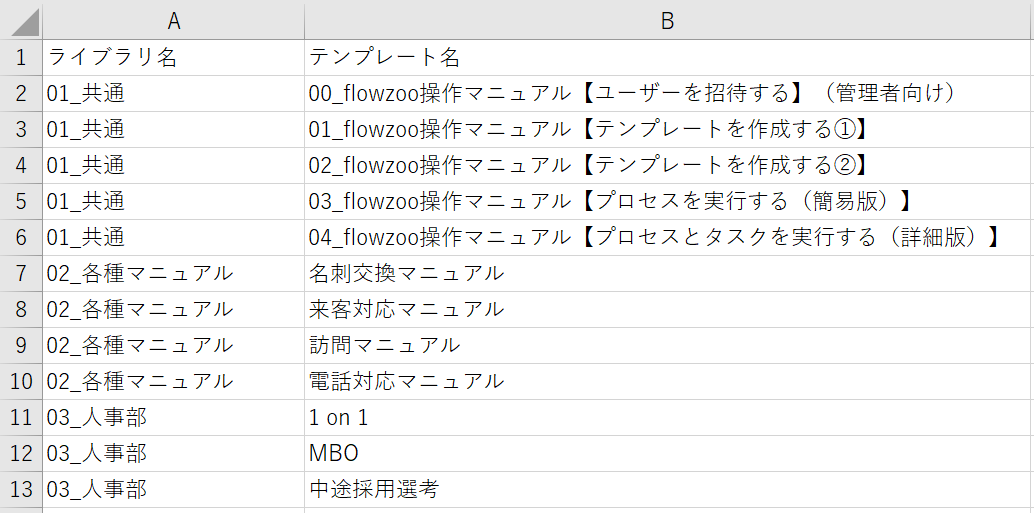This screenshot has width=1034, height=513.
Task: Select row 13 header
Action: 21,489
